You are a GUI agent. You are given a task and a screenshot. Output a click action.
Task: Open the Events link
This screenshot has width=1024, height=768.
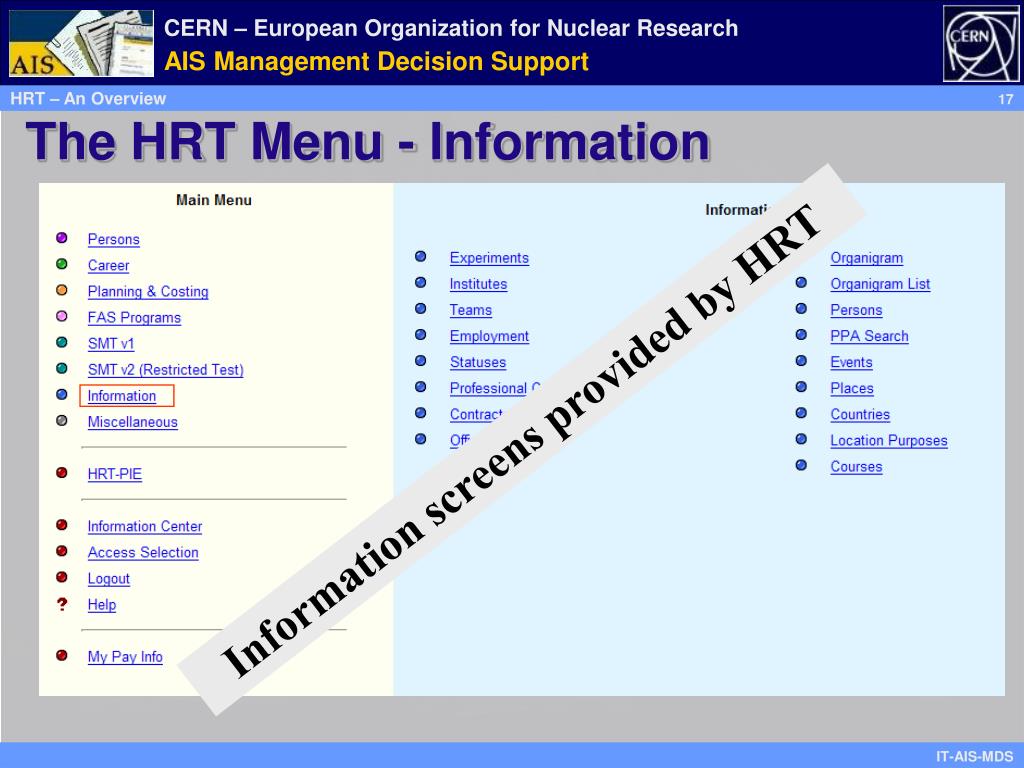click(852, 363)
